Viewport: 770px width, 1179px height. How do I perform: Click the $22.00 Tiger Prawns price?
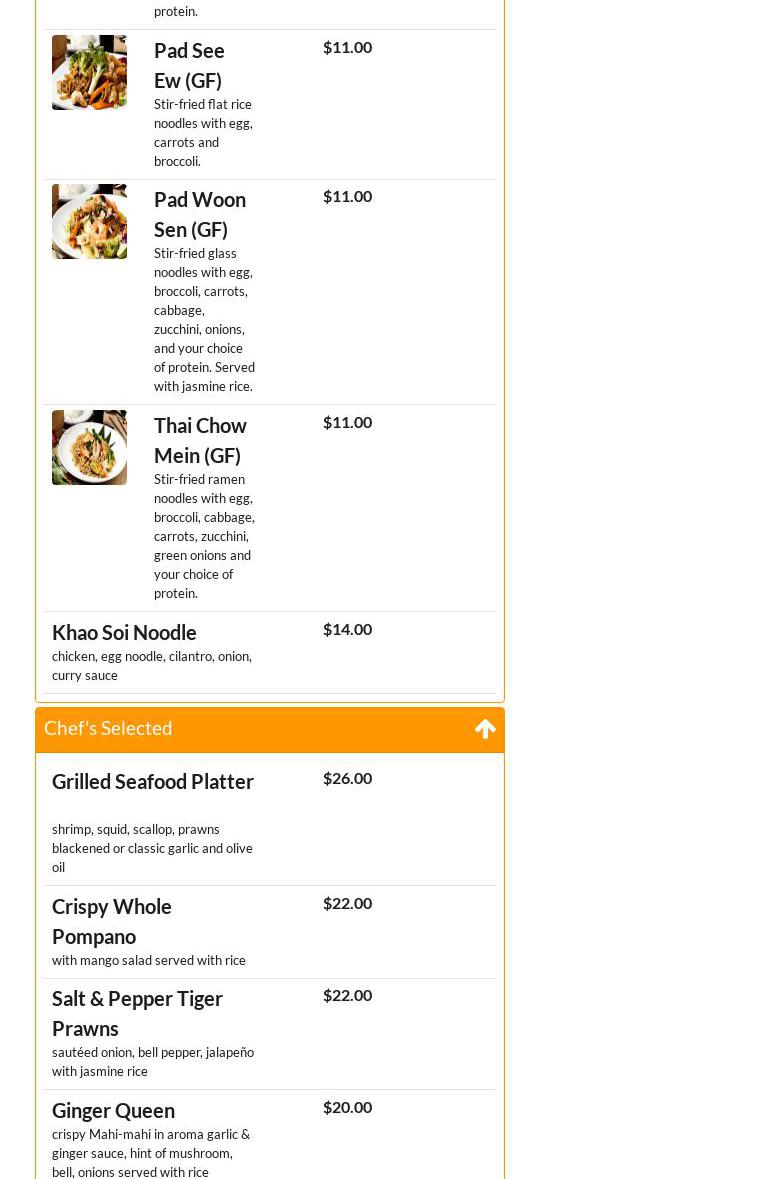click(x=347, y=995)
